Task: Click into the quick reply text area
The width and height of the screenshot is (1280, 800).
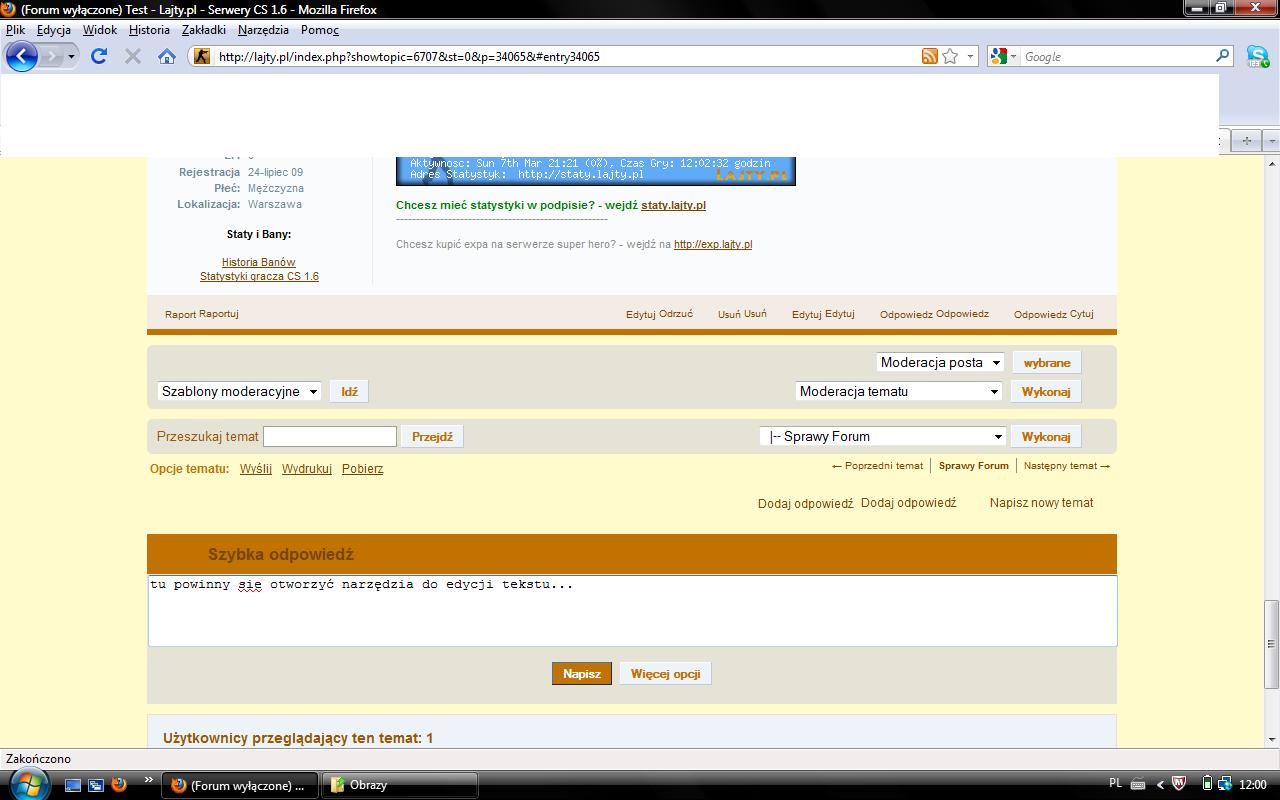Action: coord(633,610)
